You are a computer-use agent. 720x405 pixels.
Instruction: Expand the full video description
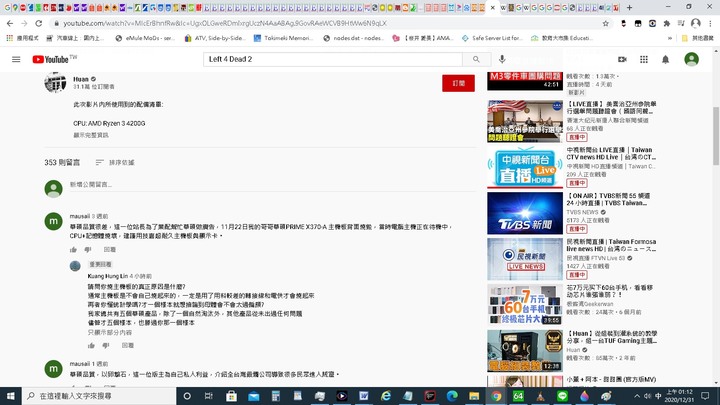point(91,135)
